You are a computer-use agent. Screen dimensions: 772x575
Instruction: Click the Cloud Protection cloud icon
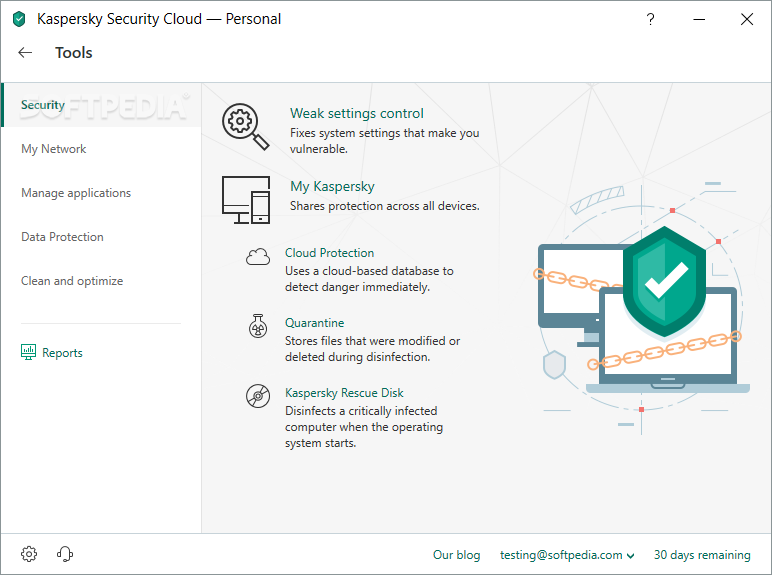pos(258,257)
